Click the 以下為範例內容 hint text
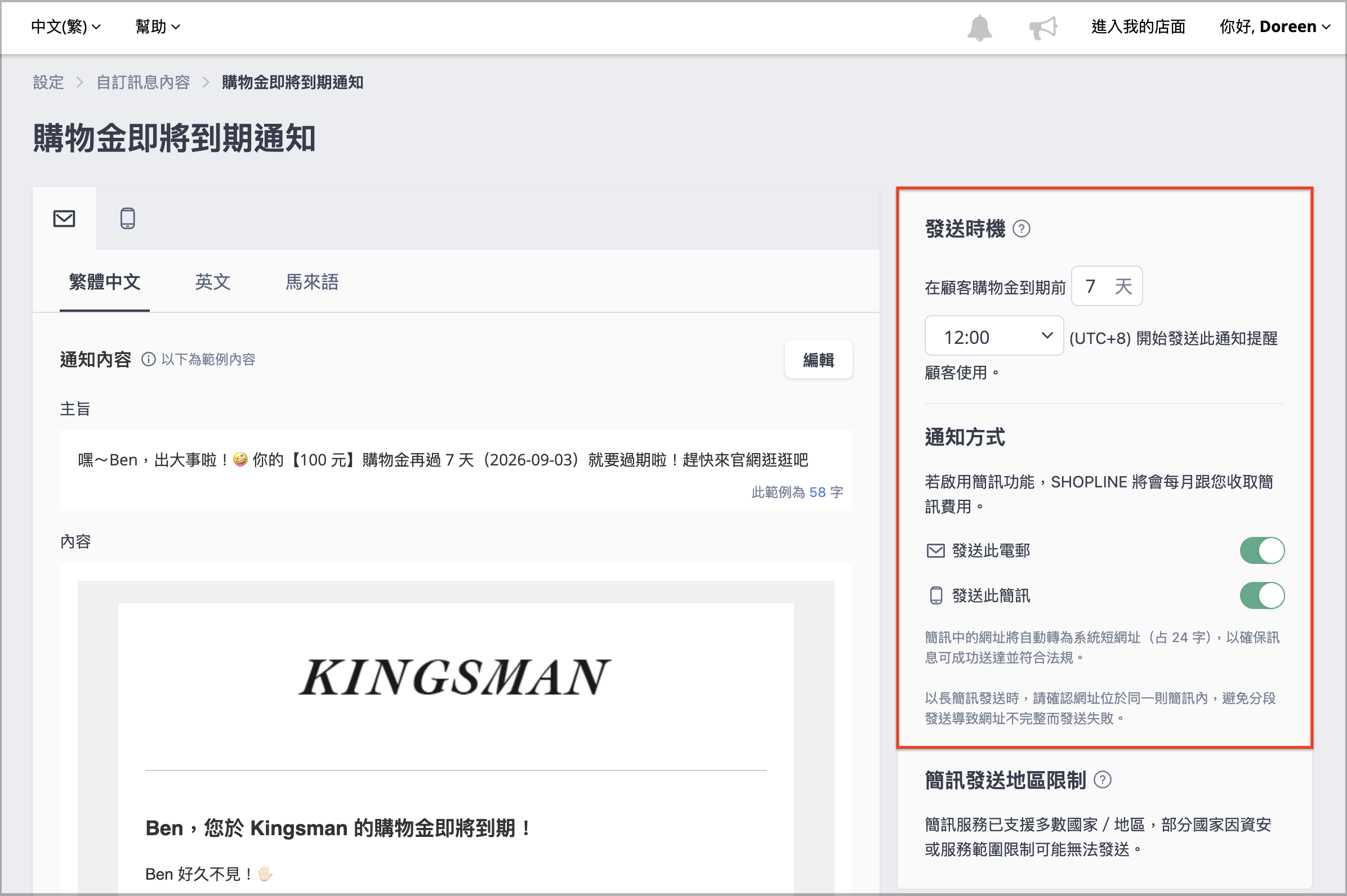 point(208,360)
